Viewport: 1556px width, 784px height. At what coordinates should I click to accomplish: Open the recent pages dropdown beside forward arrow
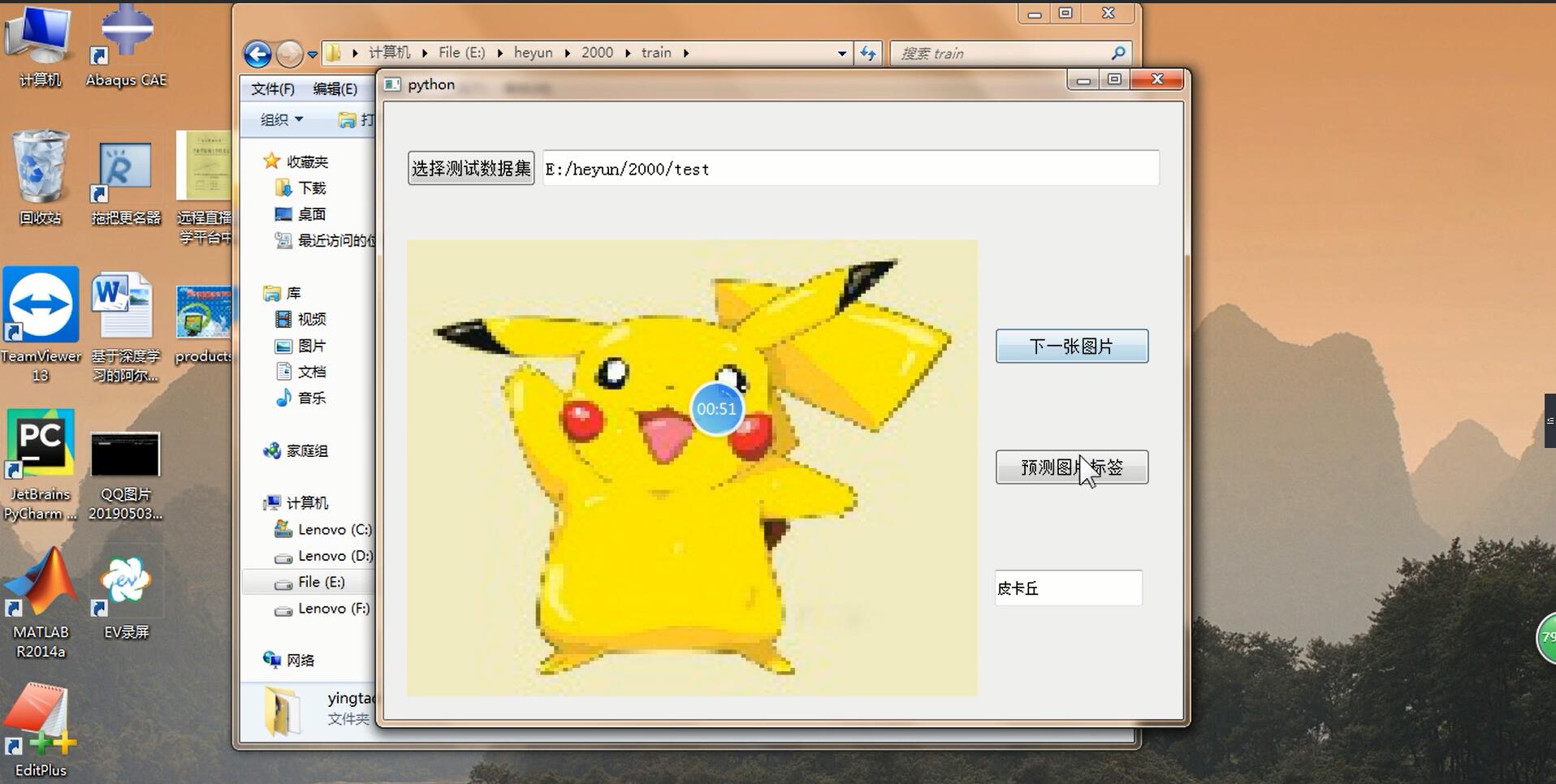312,54
